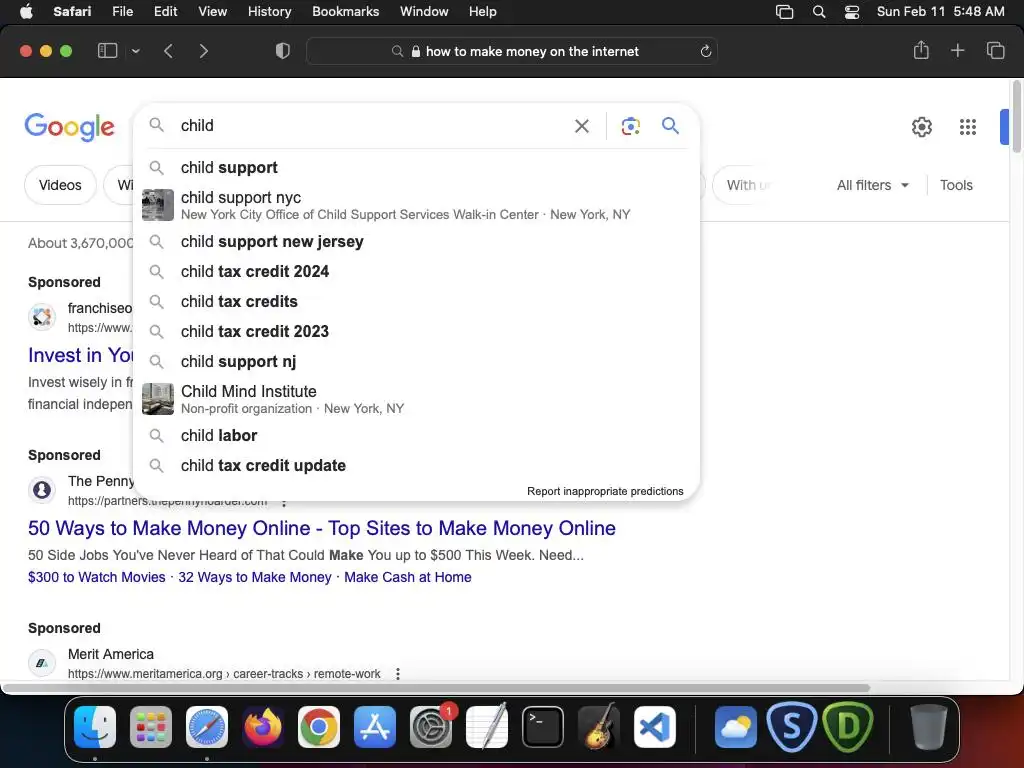Click the child support nyc thumbnail
This screenshot has width=1024, height=768.
click(158, 205)
